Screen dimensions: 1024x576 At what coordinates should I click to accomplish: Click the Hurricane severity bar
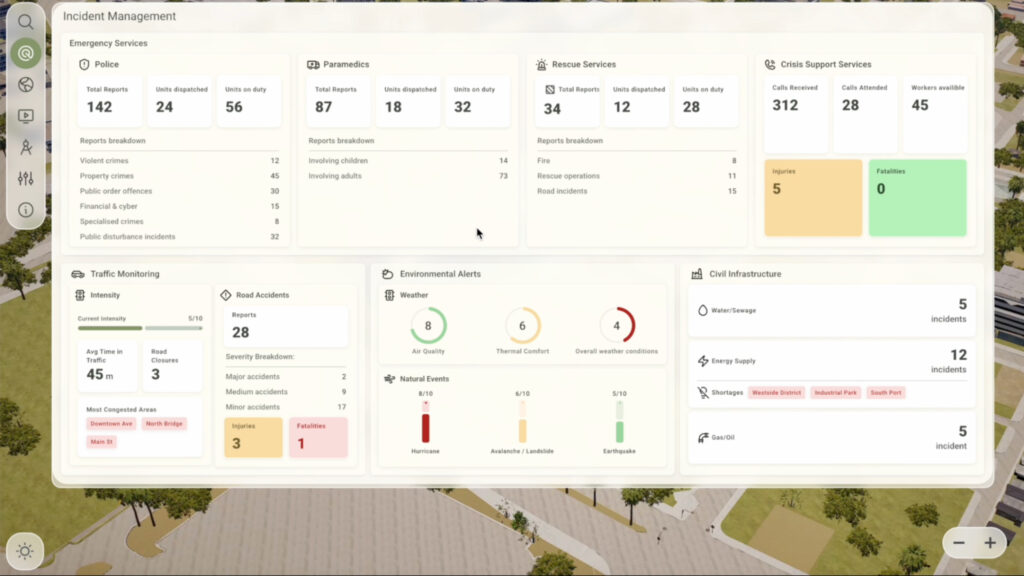425,422
